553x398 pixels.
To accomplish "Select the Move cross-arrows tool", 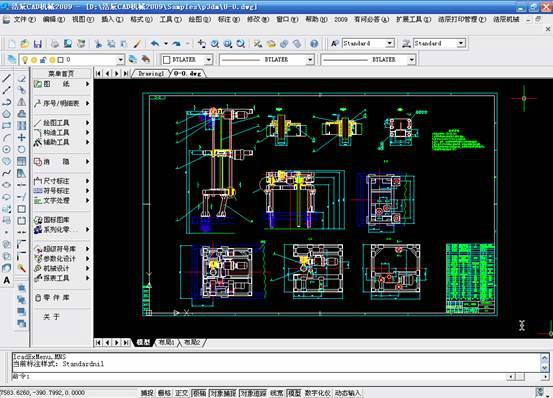I will coord(22,137).
